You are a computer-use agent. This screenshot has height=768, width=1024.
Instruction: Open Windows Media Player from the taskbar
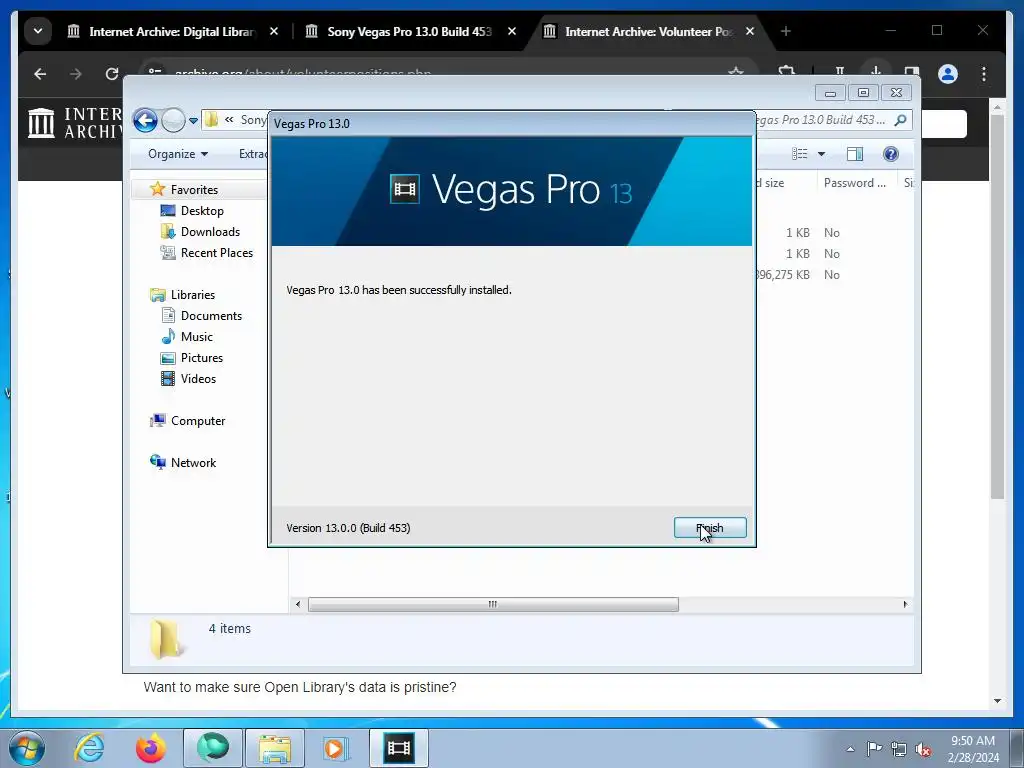pos(336,748)
